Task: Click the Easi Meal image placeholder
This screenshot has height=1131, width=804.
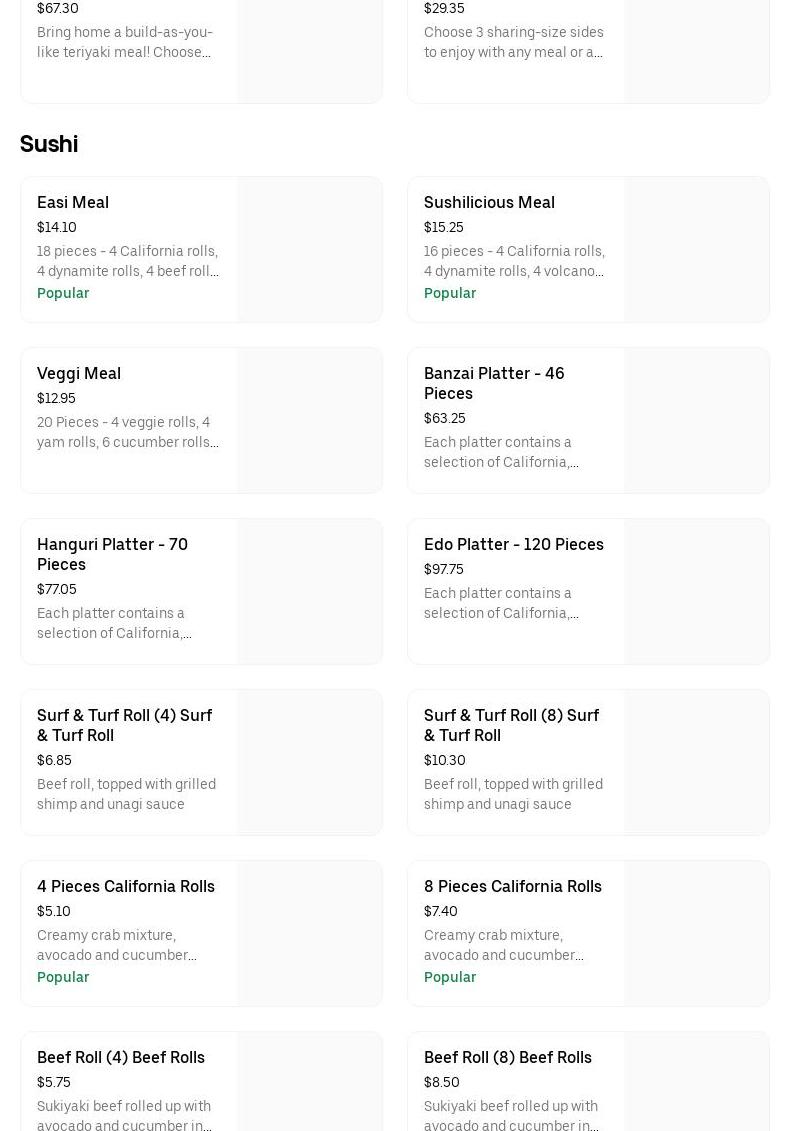Action: click(309, 250)
